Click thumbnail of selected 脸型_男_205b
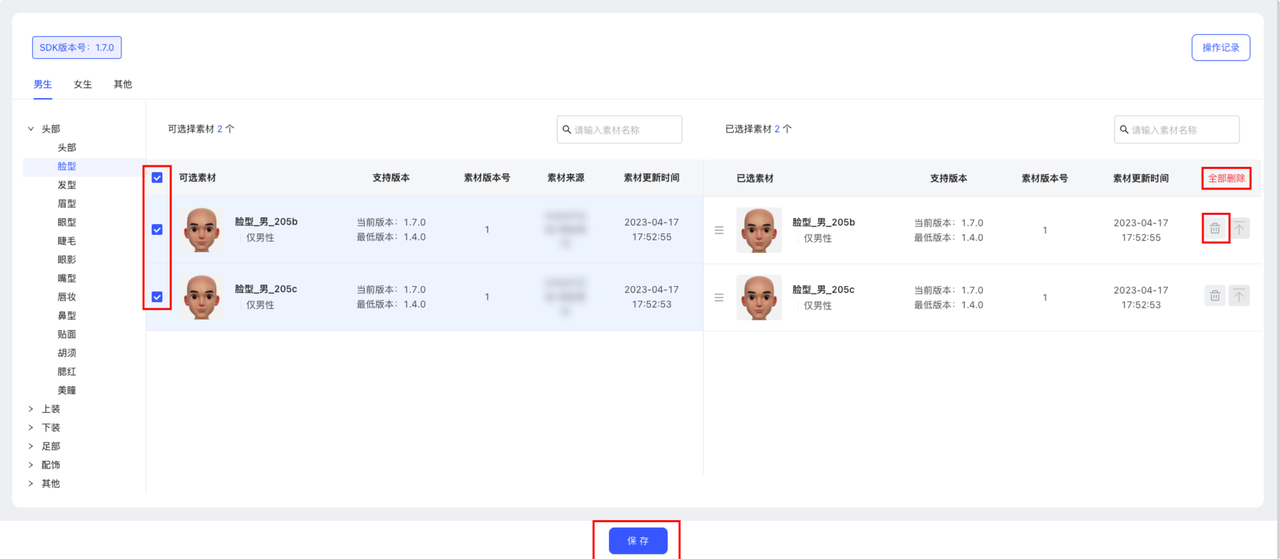Viewport: 1280px width, 559px height. pyautogui.click(x=759, y=230)
